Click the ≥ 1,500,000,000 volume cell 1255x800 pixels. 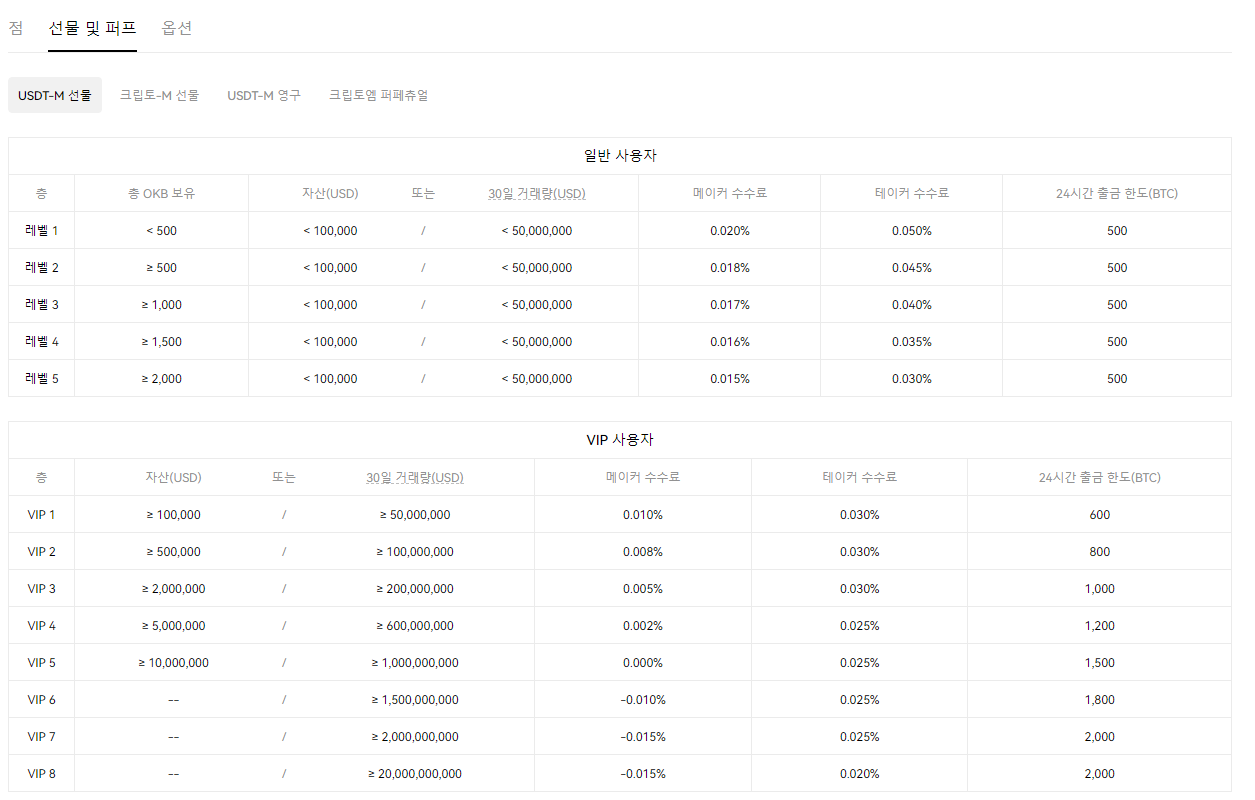point(415,700)
